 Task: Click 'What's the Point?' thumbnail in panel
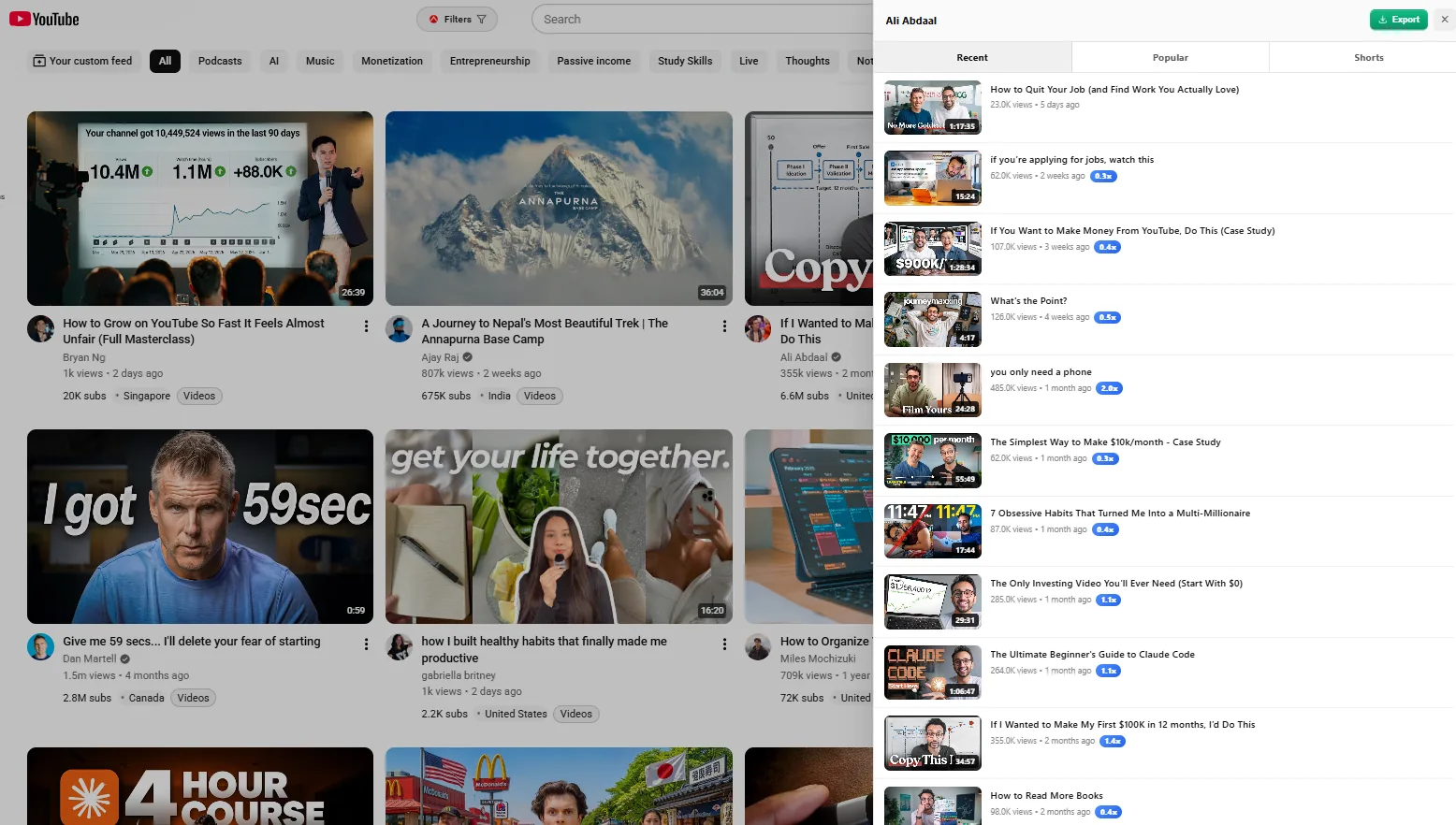[933, 320]
